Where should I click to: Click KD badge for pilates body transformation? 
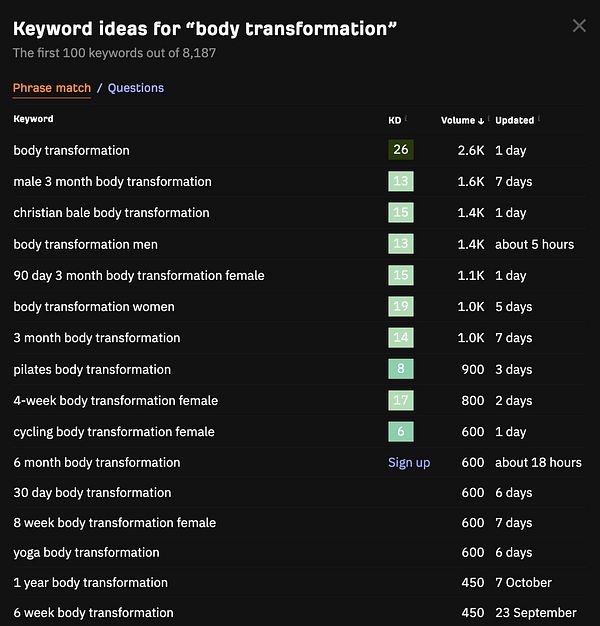point(400,369)
